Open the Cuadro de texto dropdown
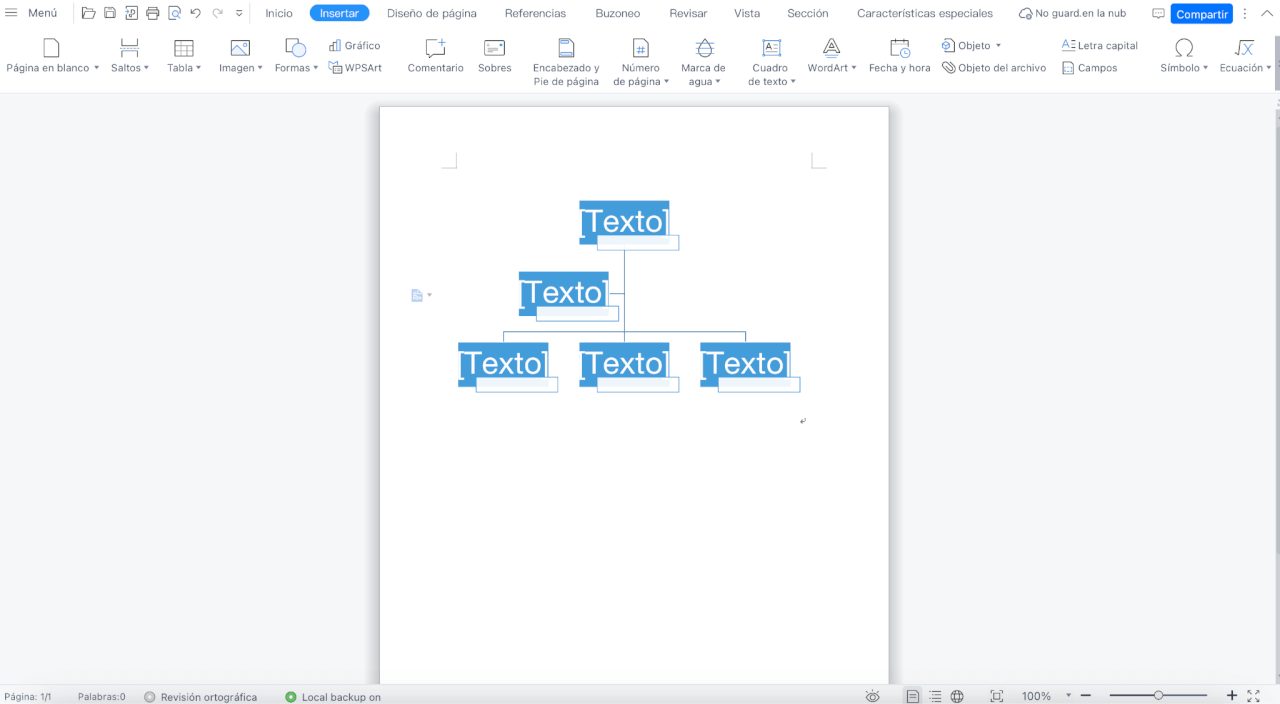The width and height of the screenshot is (1280, 704). [771, 62]
